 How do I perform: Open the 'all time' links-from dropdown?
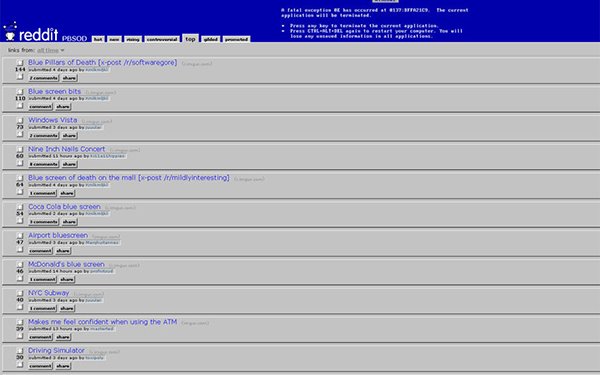[x=51, y=50]
